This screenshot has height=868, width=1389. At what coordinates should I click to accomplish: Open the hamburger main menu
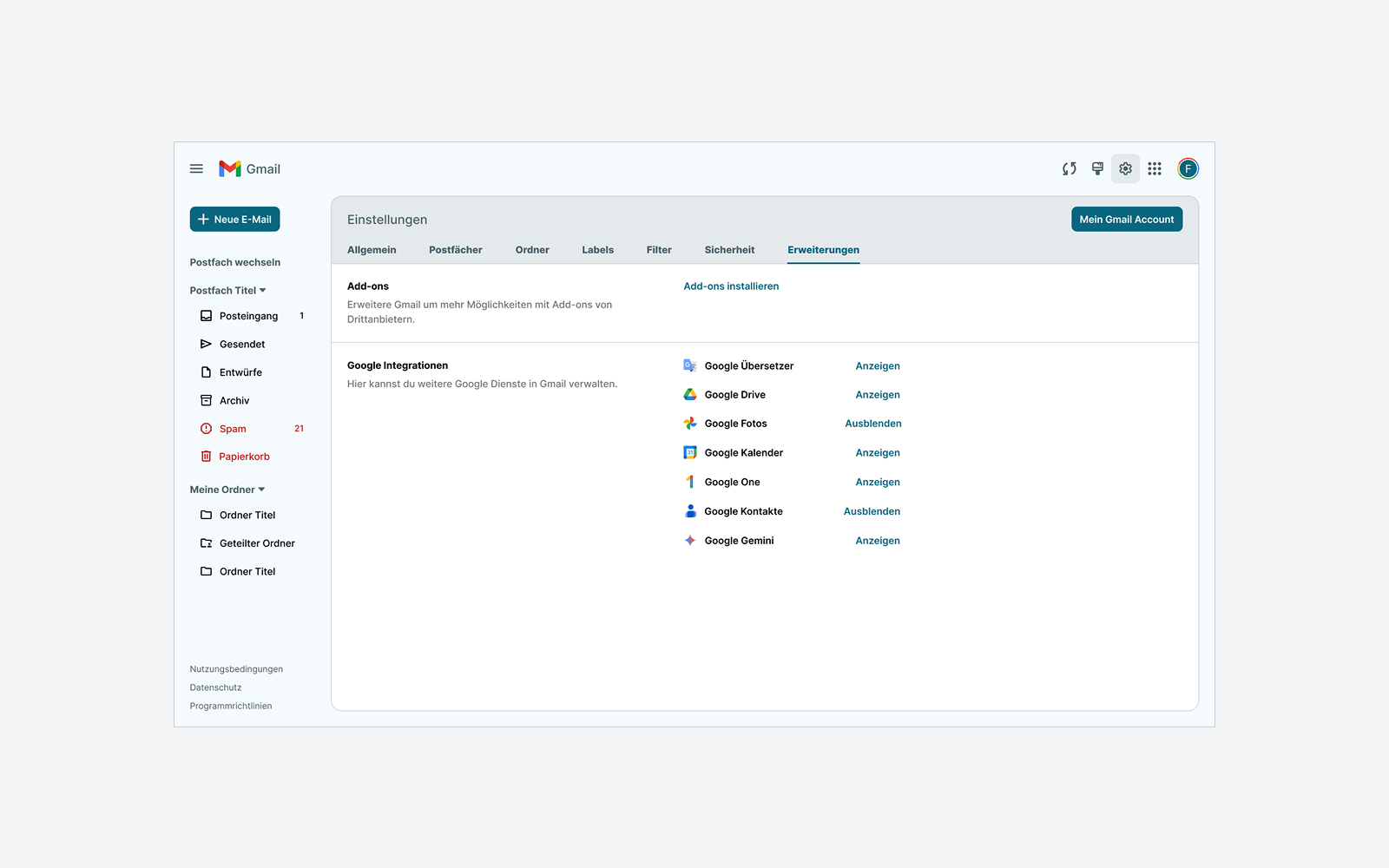(196, 168)
